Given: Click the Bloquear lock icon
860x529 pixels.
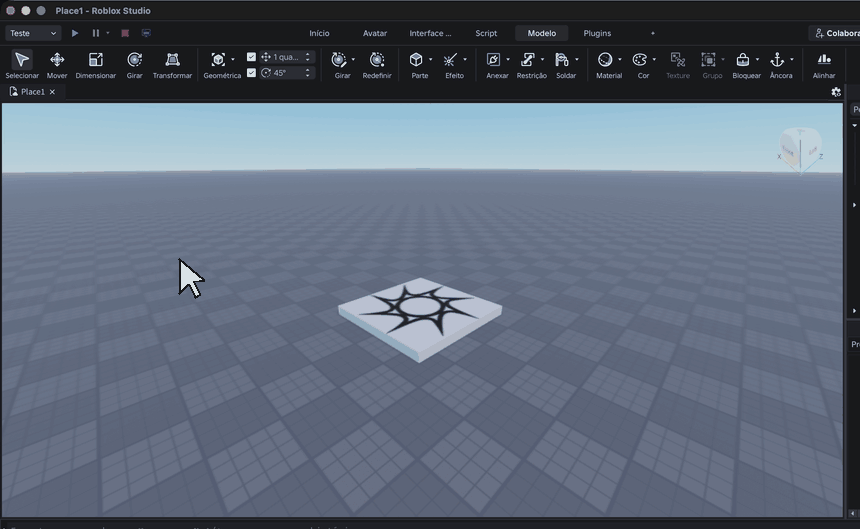Looking at the screenshot, I should click(743, 59).
